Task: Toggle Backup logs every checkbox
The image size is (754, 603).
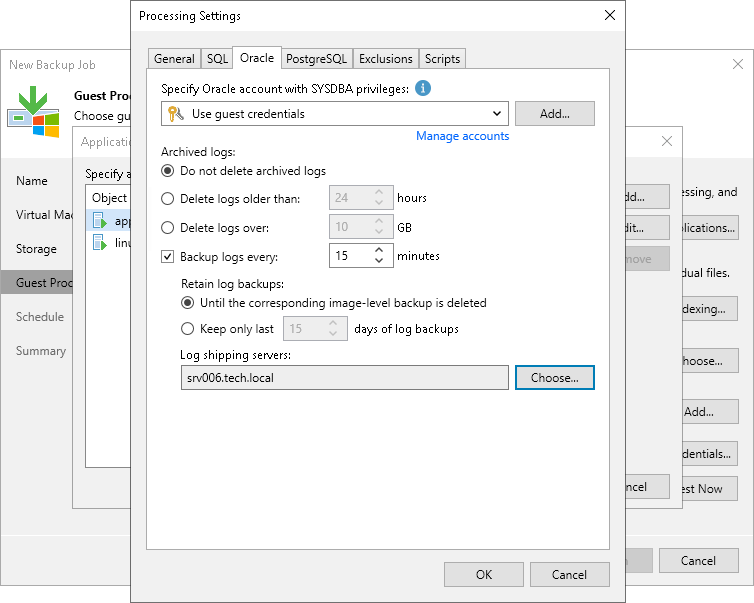Action: click(x=167, y=257)
